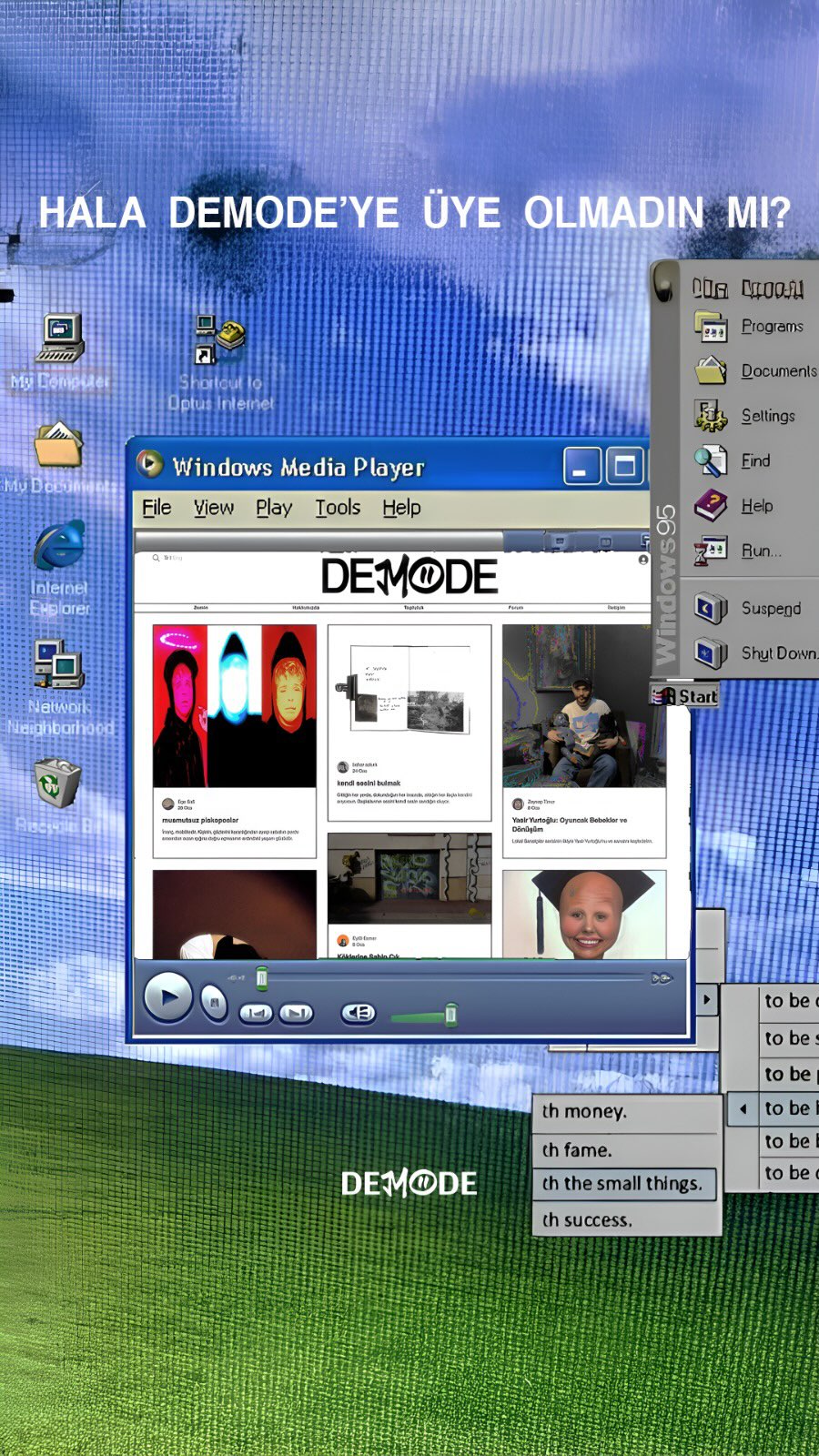Screen dimensions: 819x1456
Task: Open the File menu
Action: tap(157, 508)
